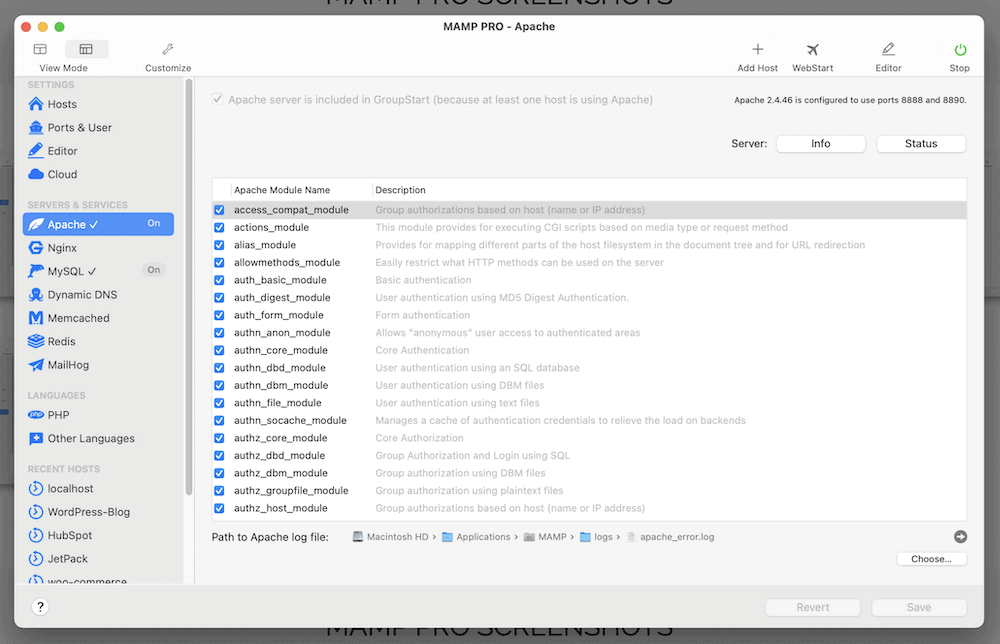1000x644 pixels.
Task: Open Memcached service settings
Action: pyautogui.click(x=78, y=318)
